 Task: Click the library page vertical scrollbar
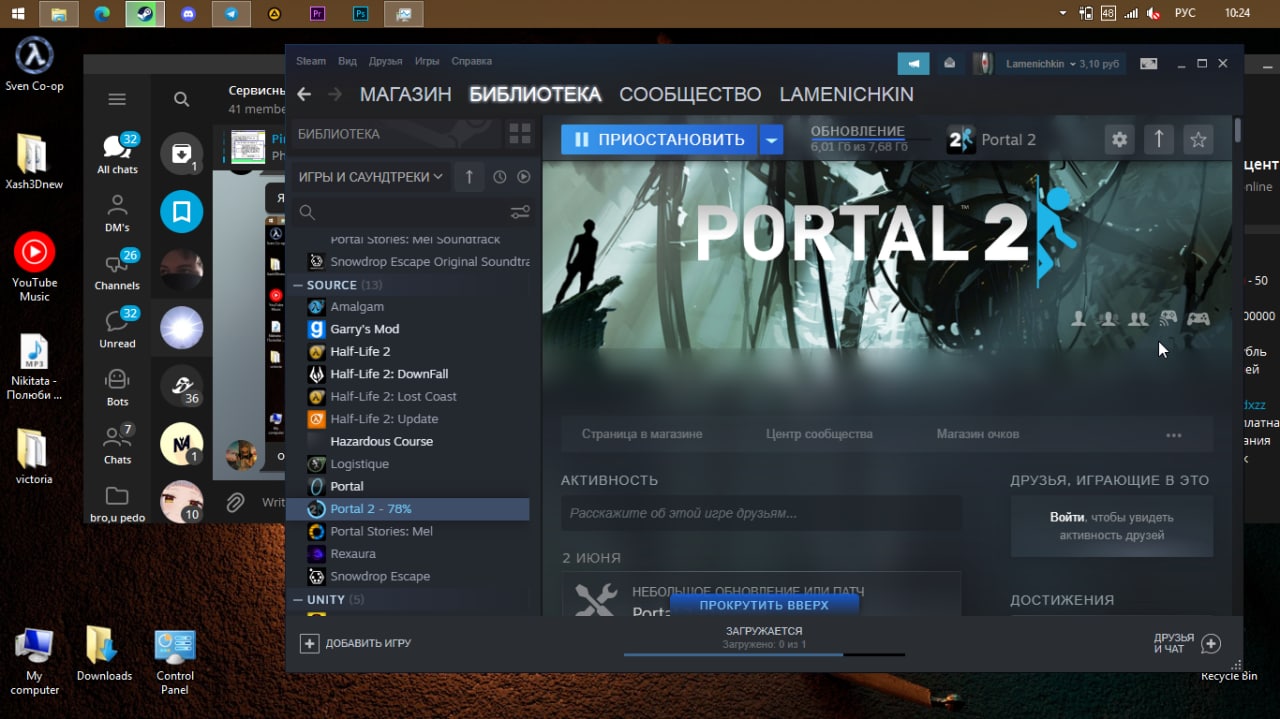coord(1237,130)
